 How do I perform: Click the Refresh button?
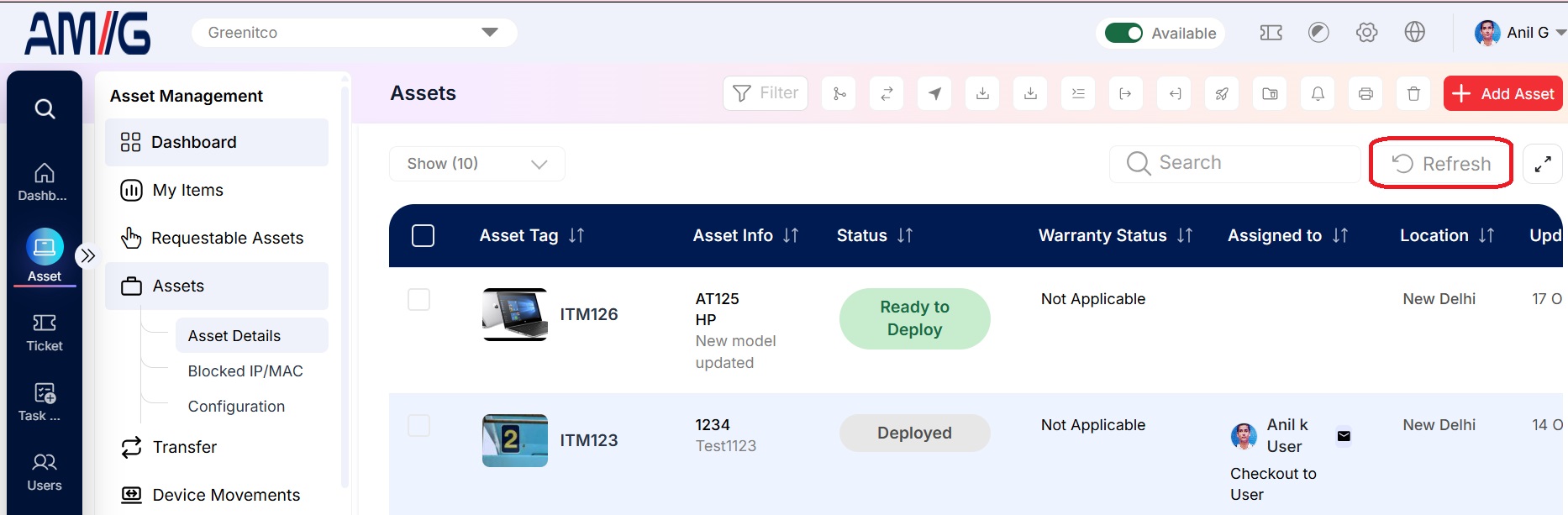1441,164
